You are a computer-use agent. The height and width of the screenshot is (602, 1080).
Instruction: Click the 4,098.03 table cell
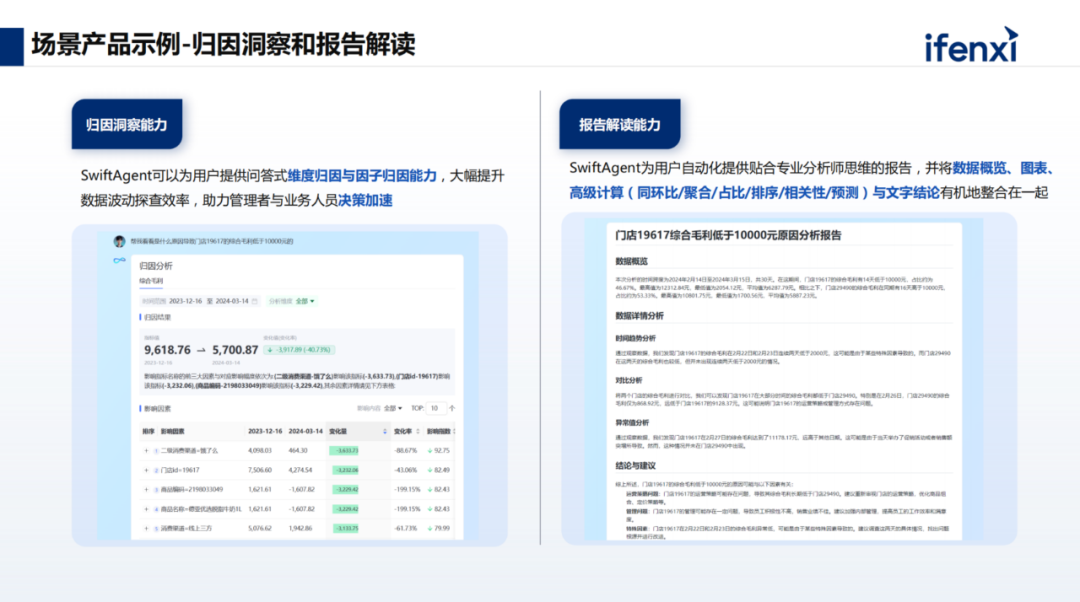coord(260,450)
